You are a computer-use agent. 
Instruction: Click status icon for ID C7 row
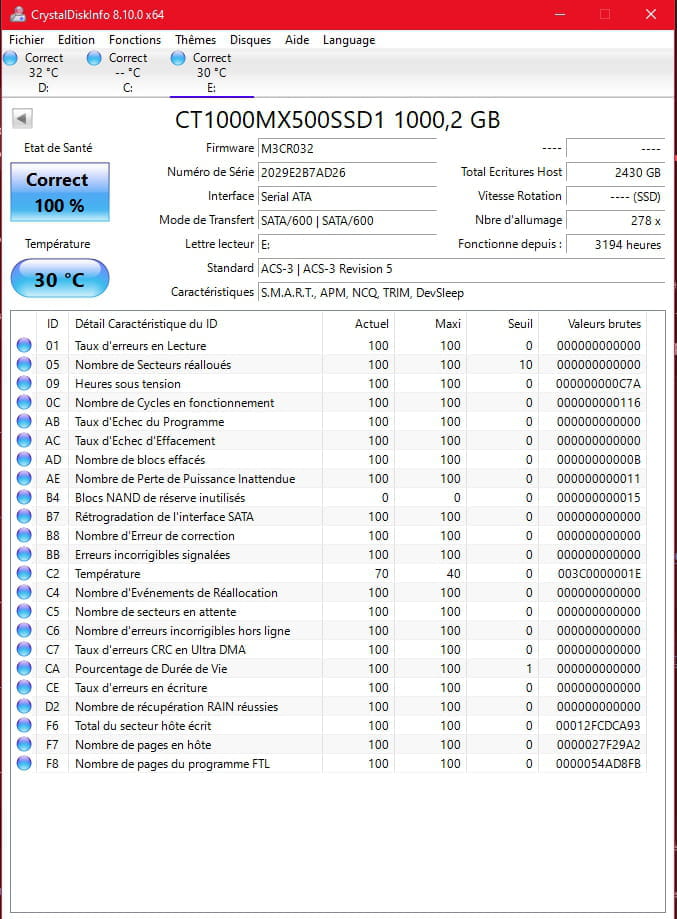pyautogui.click(x=24, y=649)
